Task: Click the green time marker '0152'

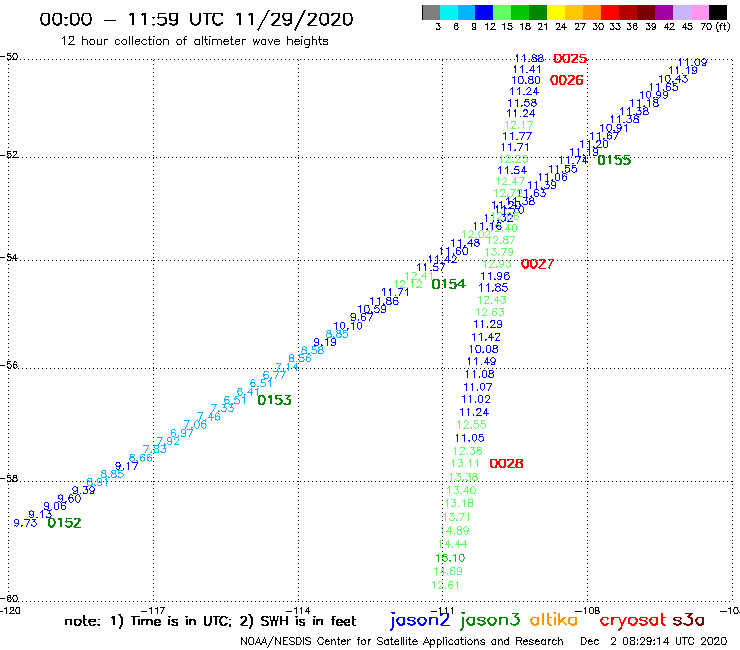Action: point(64,523)
